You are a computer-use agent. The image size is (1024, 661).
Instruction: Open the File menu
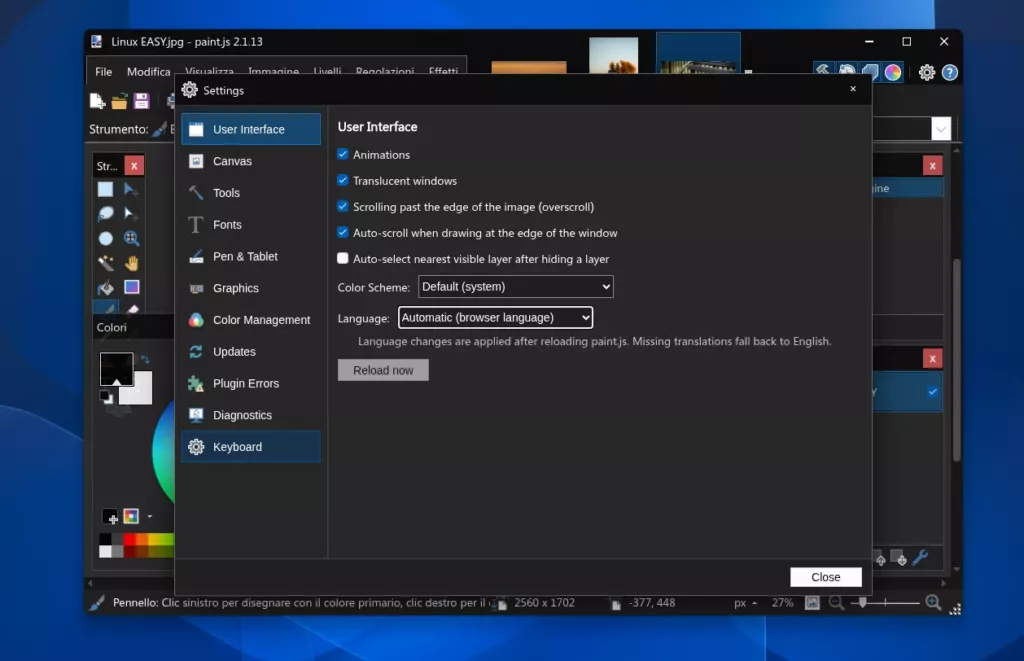pos(103,72)
